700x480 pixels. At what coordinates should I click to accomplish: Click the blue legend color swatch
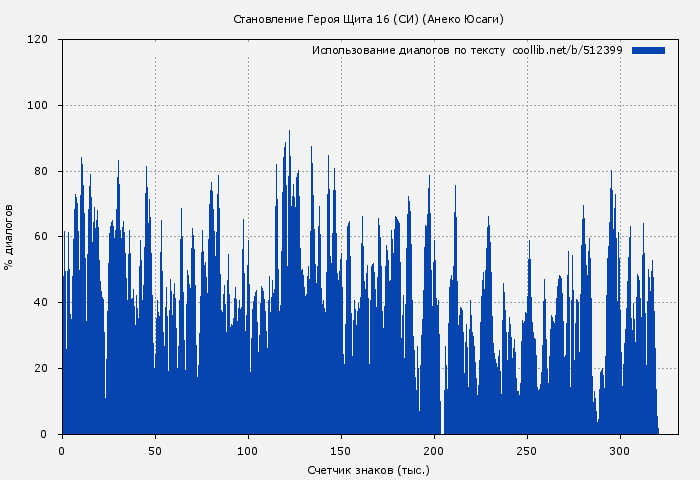[648, 50]
